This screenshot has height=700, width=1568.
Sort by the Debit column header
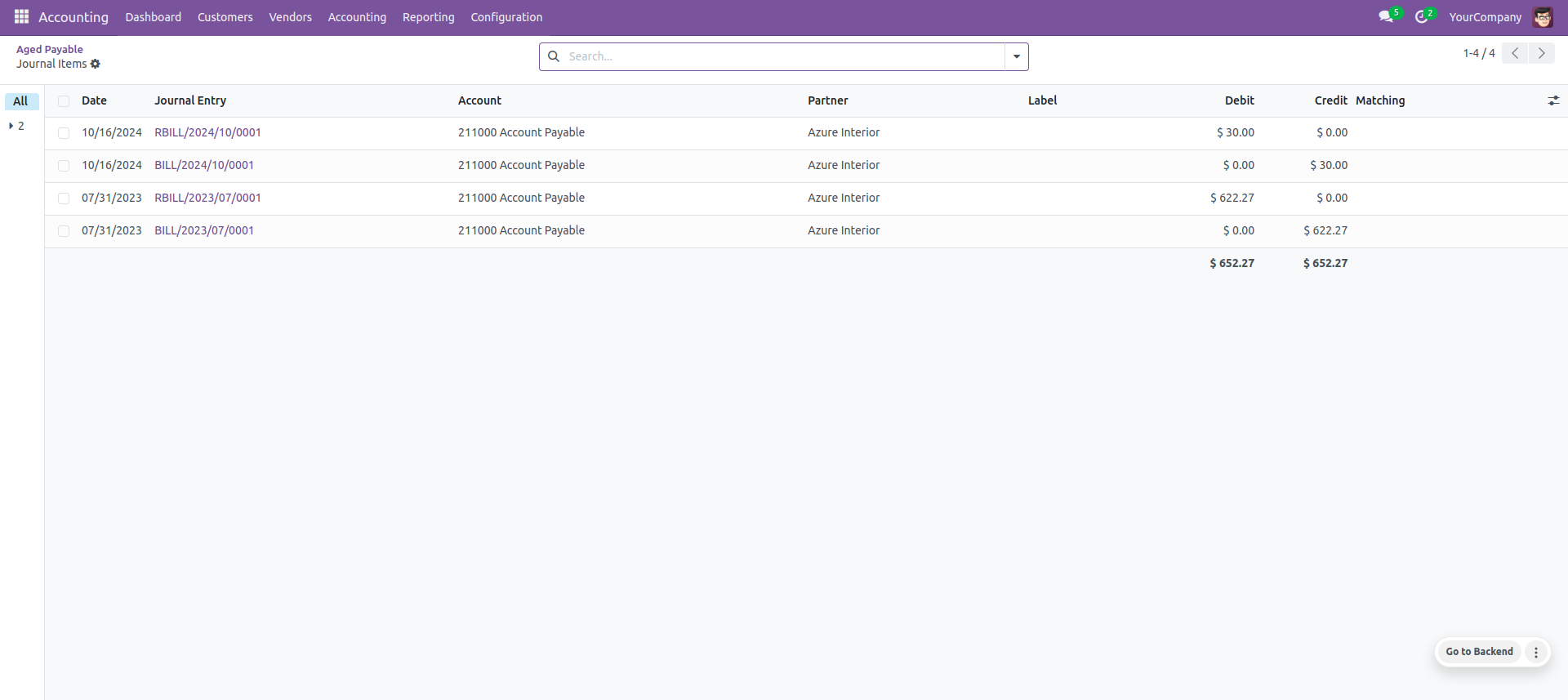(1239, 100)
